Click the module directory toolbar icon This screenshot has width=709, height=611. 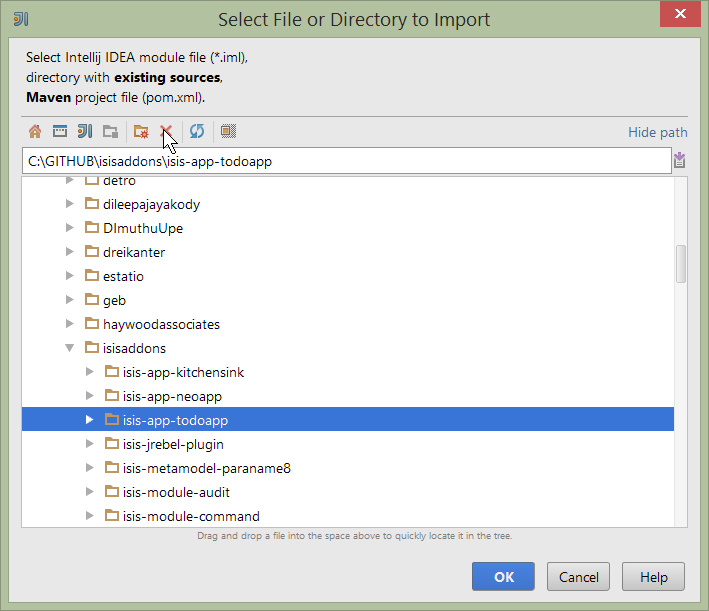click(x=111, y=131)
